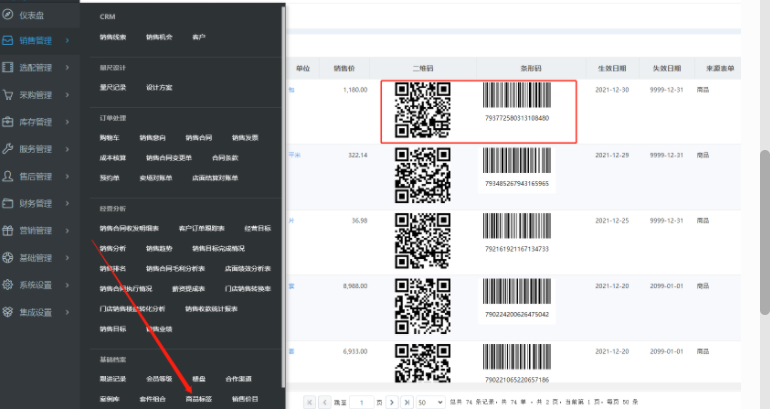770x409 pixels.
Task: Open the page size 50 dropdown
Action: [431, 402]
